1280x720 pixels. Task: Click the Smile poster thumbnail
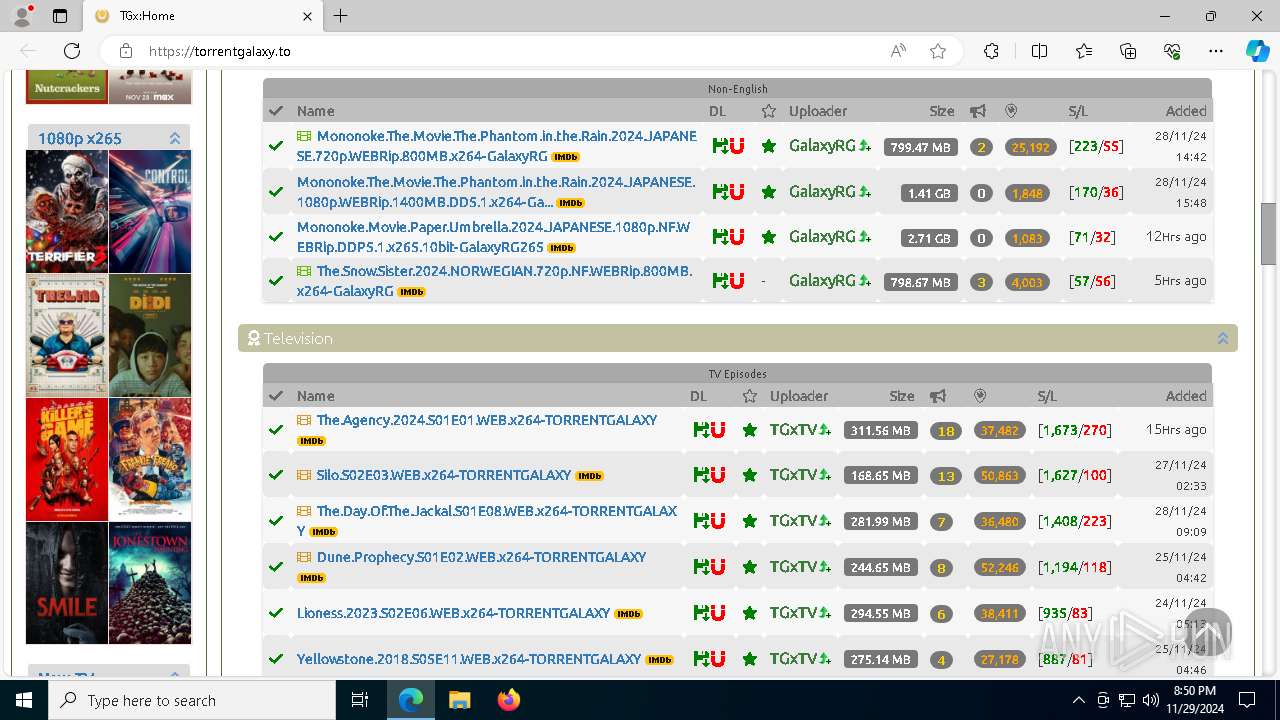pyautogui.click(x=67, y=583)
